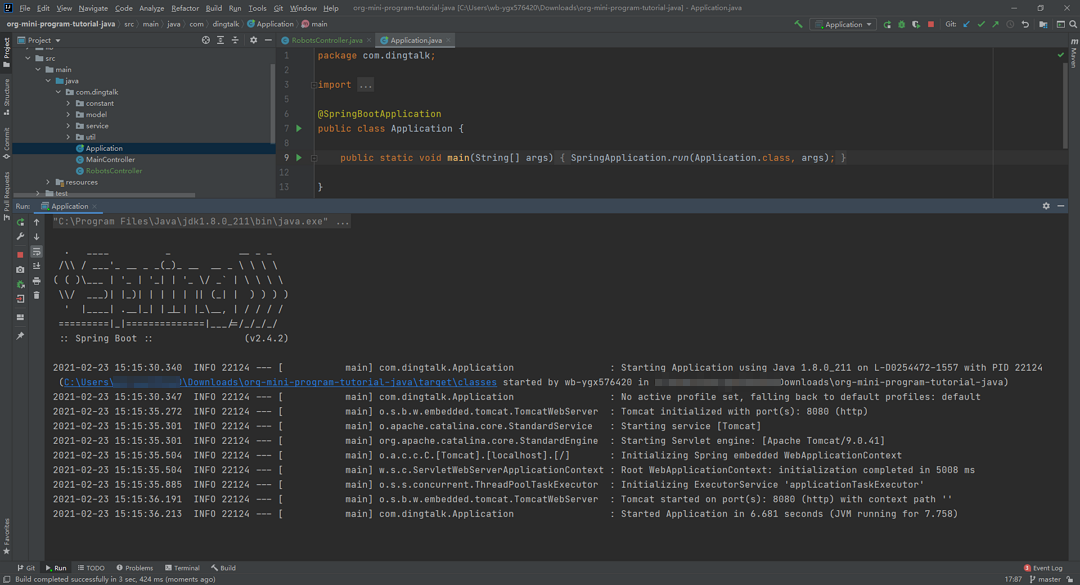Select MainController in the project tree

point(110,159)
